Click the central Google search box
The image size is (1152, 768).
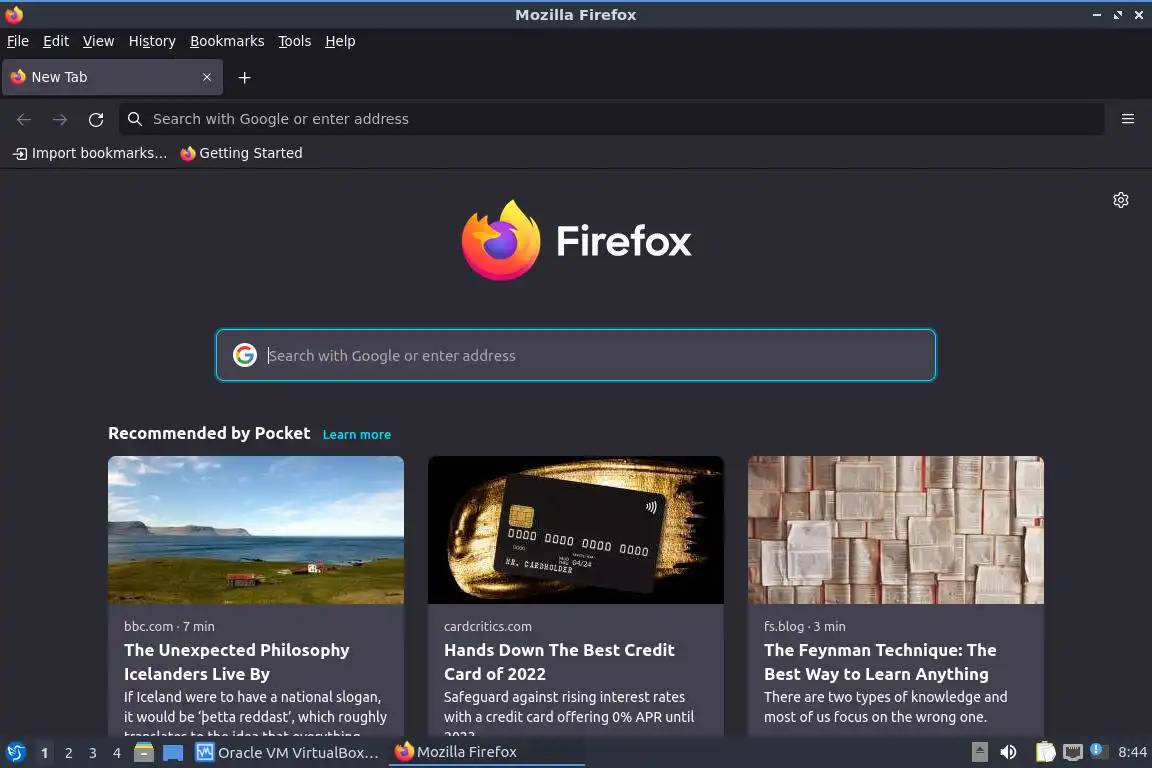(576, 355)
